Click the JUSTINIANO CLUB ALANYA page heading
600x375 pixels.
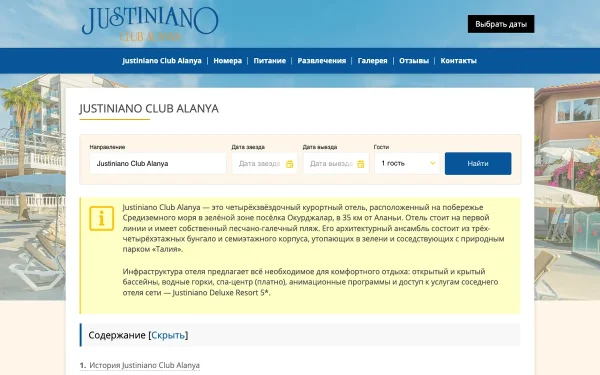click(x=149, y=109)
